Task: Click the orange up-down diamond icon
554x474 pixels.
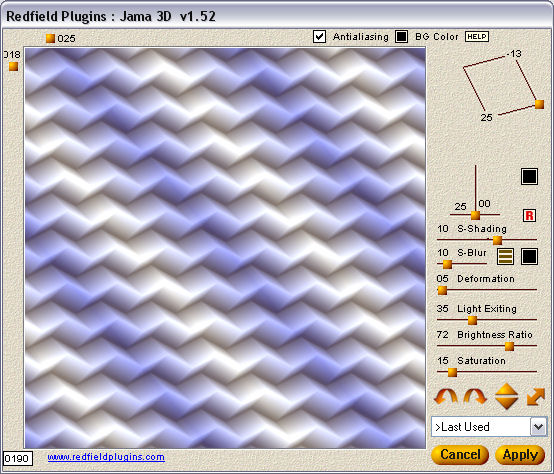Action: point(507,396)
